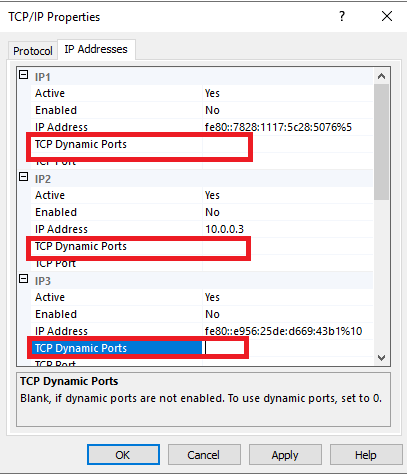The width and height of the screenshot is (407, 474).
Task: Click the vertical scrollbar thumb
Action: pos(381,142)
